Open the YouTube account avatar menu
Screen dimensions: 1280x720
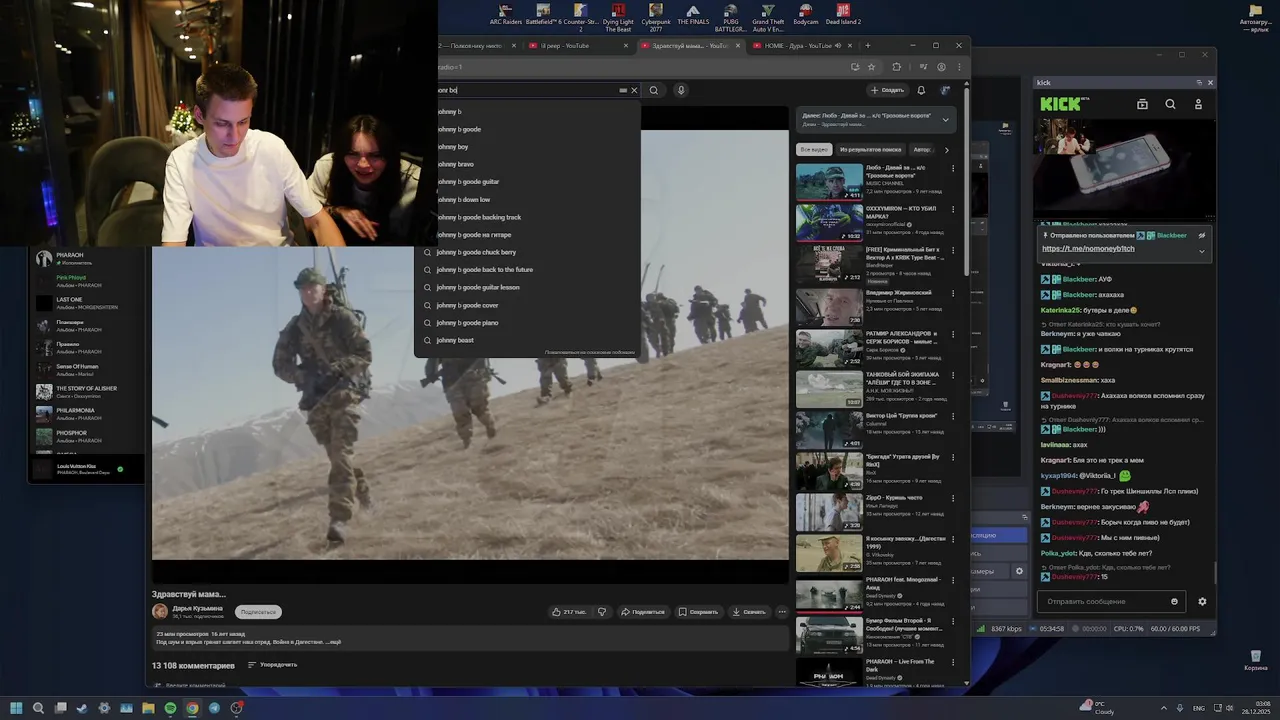tap(945, 90)
